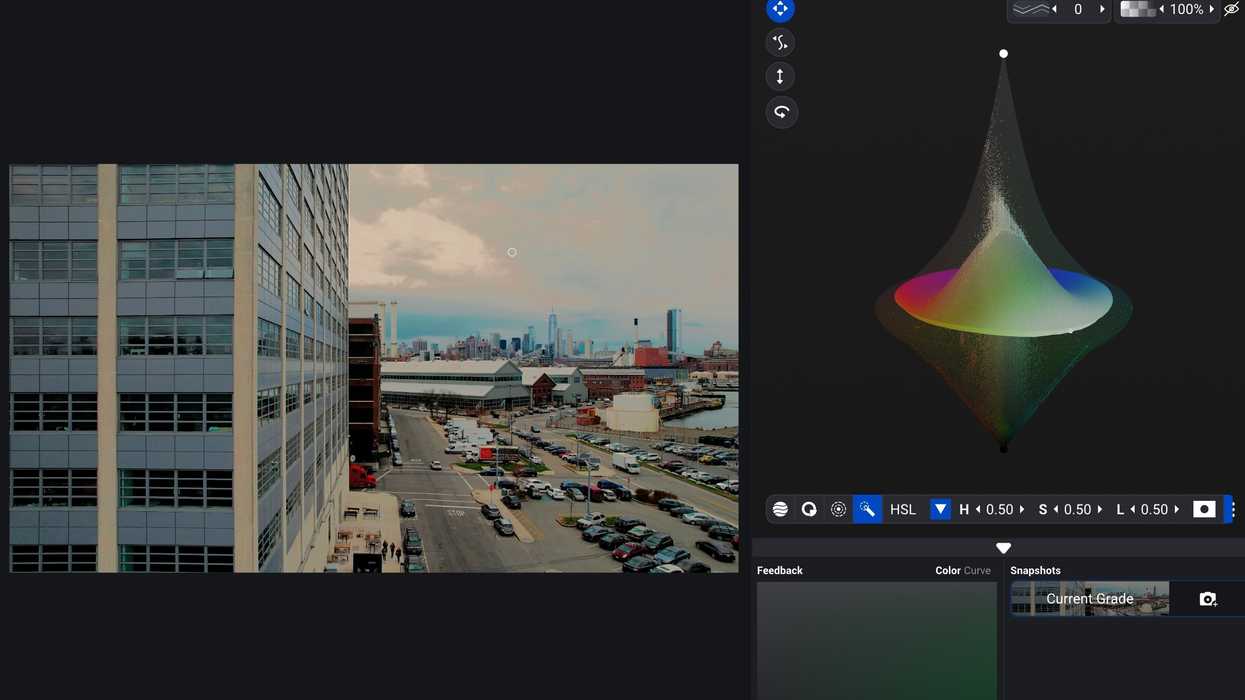Open the three-dot more options menu
This screenshot has width=1245, height=700.
pyautogui.click(x=1233, y=509)
